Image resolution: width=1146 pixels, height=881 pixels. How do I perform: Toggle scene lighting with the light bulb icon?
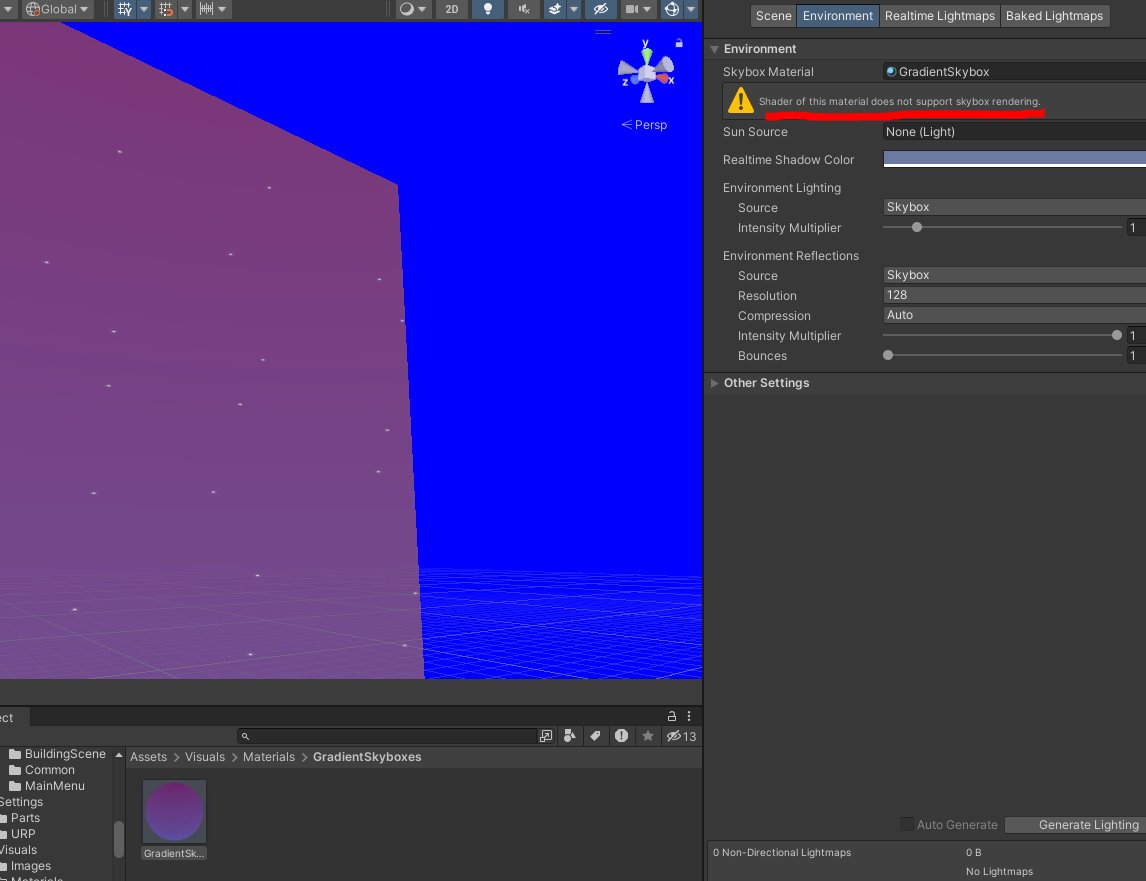click(486, 9)
